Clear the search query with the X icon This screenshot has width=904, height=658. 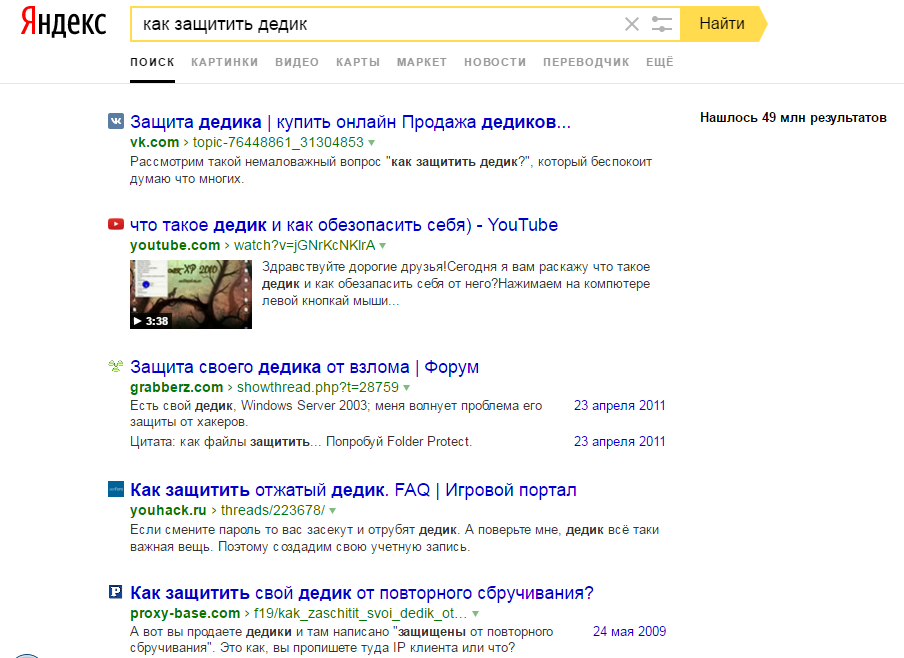click(x=632, y=24)
